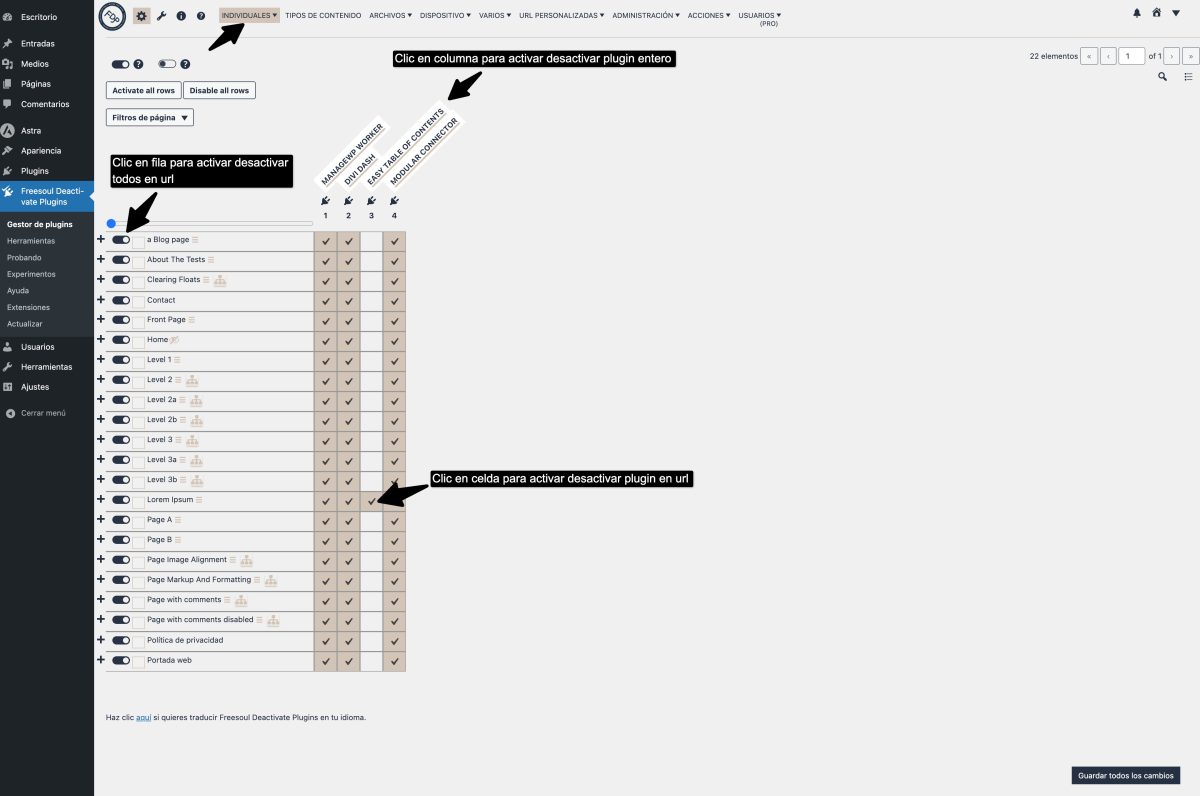Click the blue slider handle above the rows
This screenshot has width=1200, height=796.
[111, 223]
